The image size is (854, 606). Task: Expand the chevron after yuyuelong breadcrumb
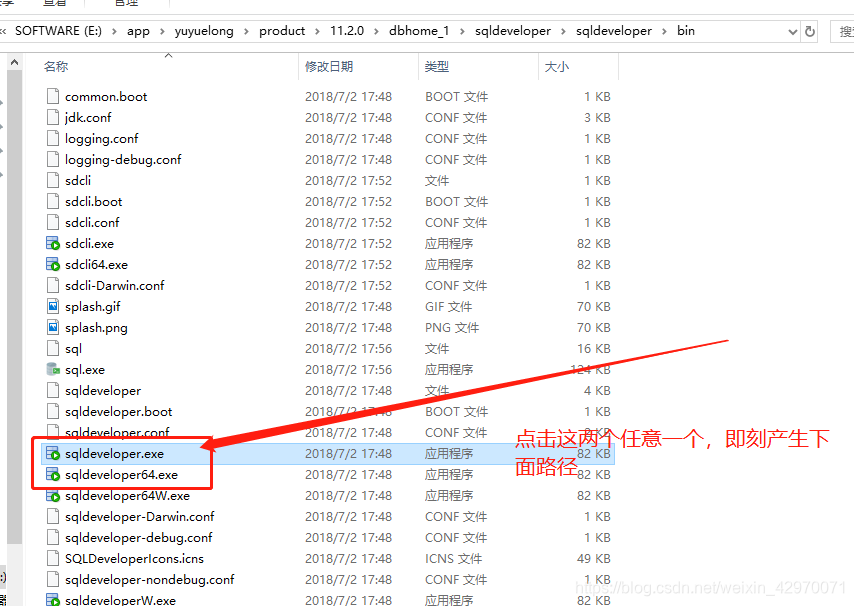pos(246,32)
